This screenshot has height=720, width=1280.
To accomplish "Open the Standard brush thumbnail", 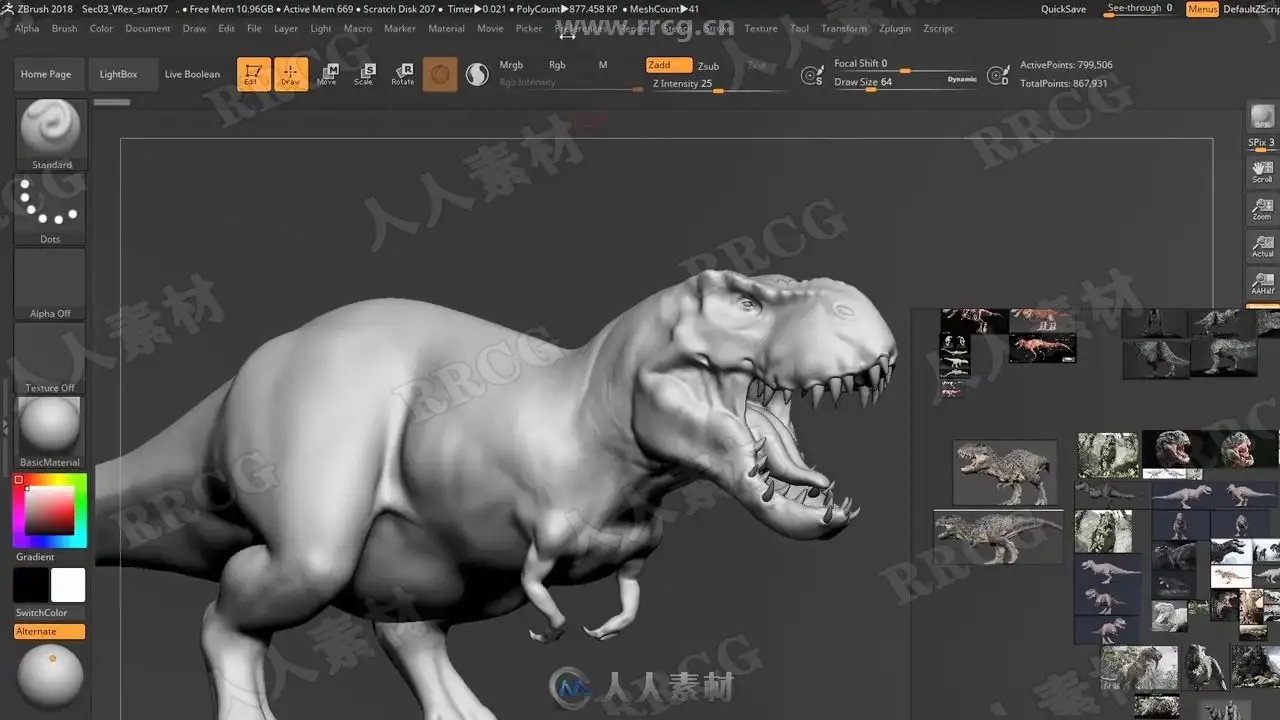I will click(51, 135).
